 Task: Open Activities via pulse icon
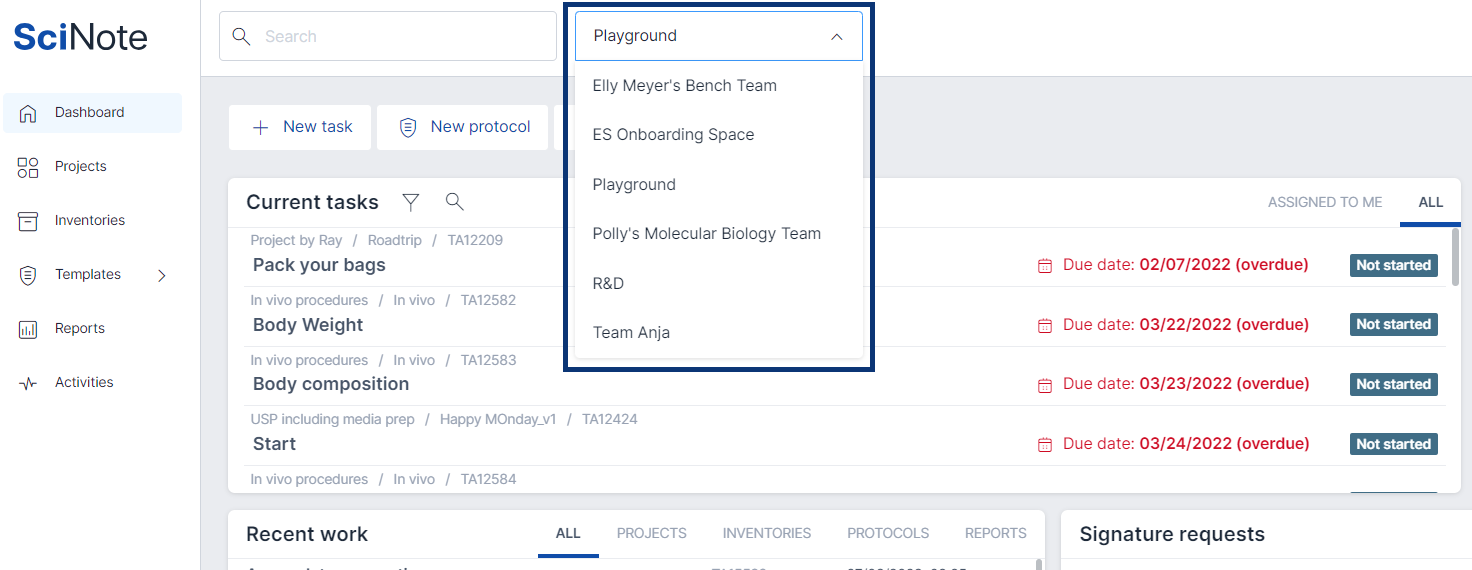click(28, 383)
